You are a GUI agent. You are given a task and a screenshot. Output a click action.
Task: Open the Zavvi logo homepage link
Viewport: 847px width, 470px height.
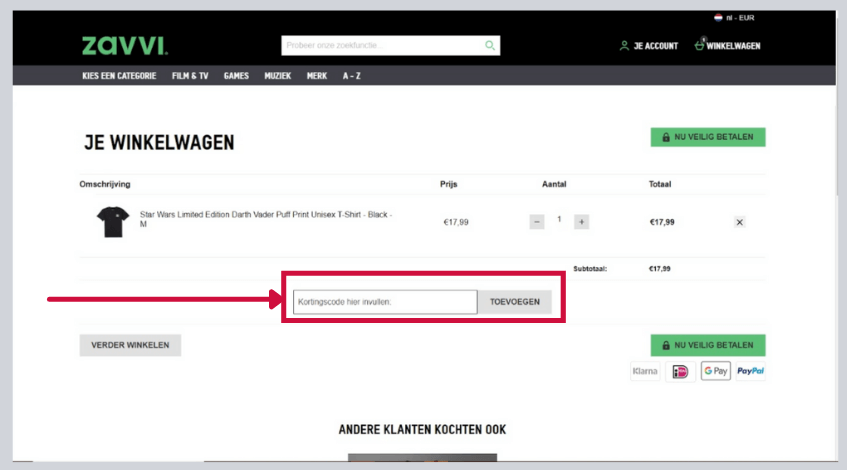coord(125,46)
